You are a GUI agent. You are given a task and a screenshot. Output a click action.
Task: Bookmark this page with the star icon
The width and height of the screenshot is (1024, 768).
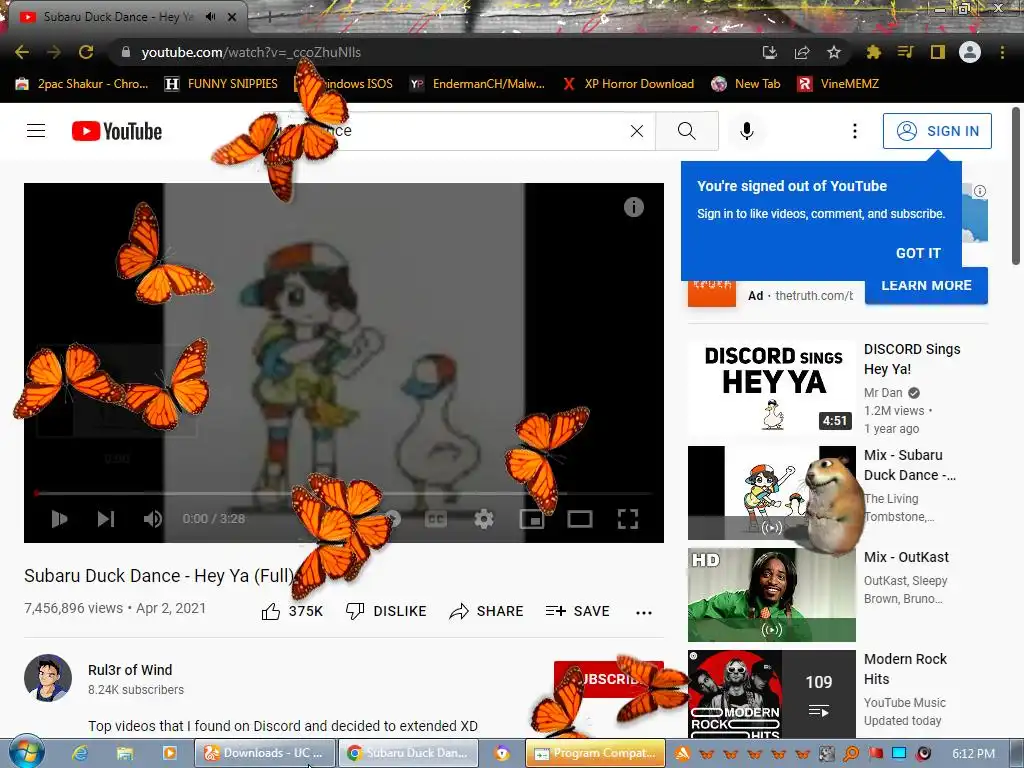click(x=834, y=52)
